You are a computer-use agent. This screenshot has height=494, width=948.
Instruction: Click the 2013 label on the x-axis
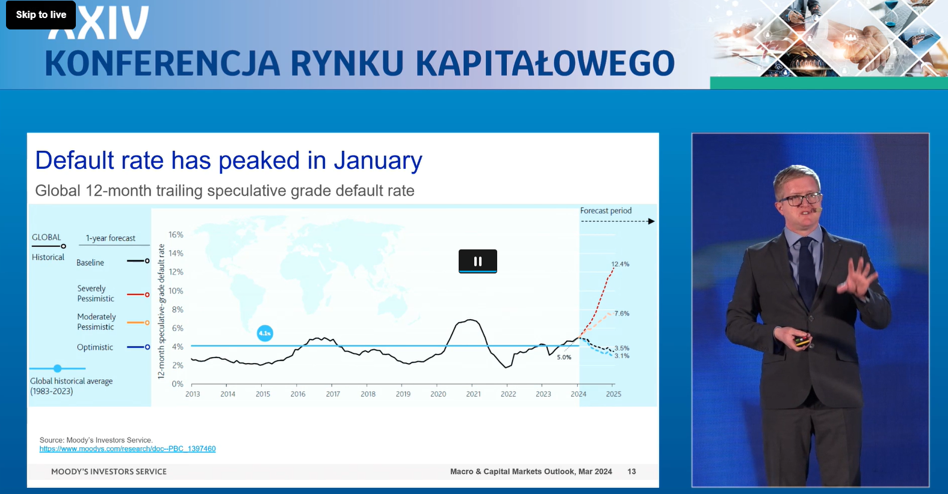[193, 394]
